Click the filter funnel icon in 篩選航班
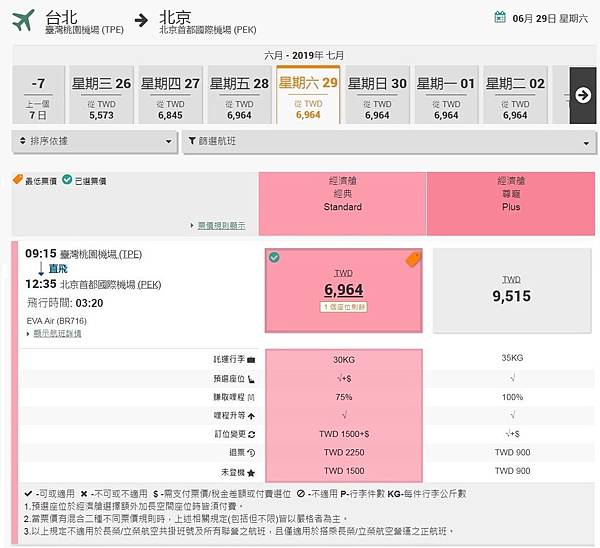 pos(192,141)
